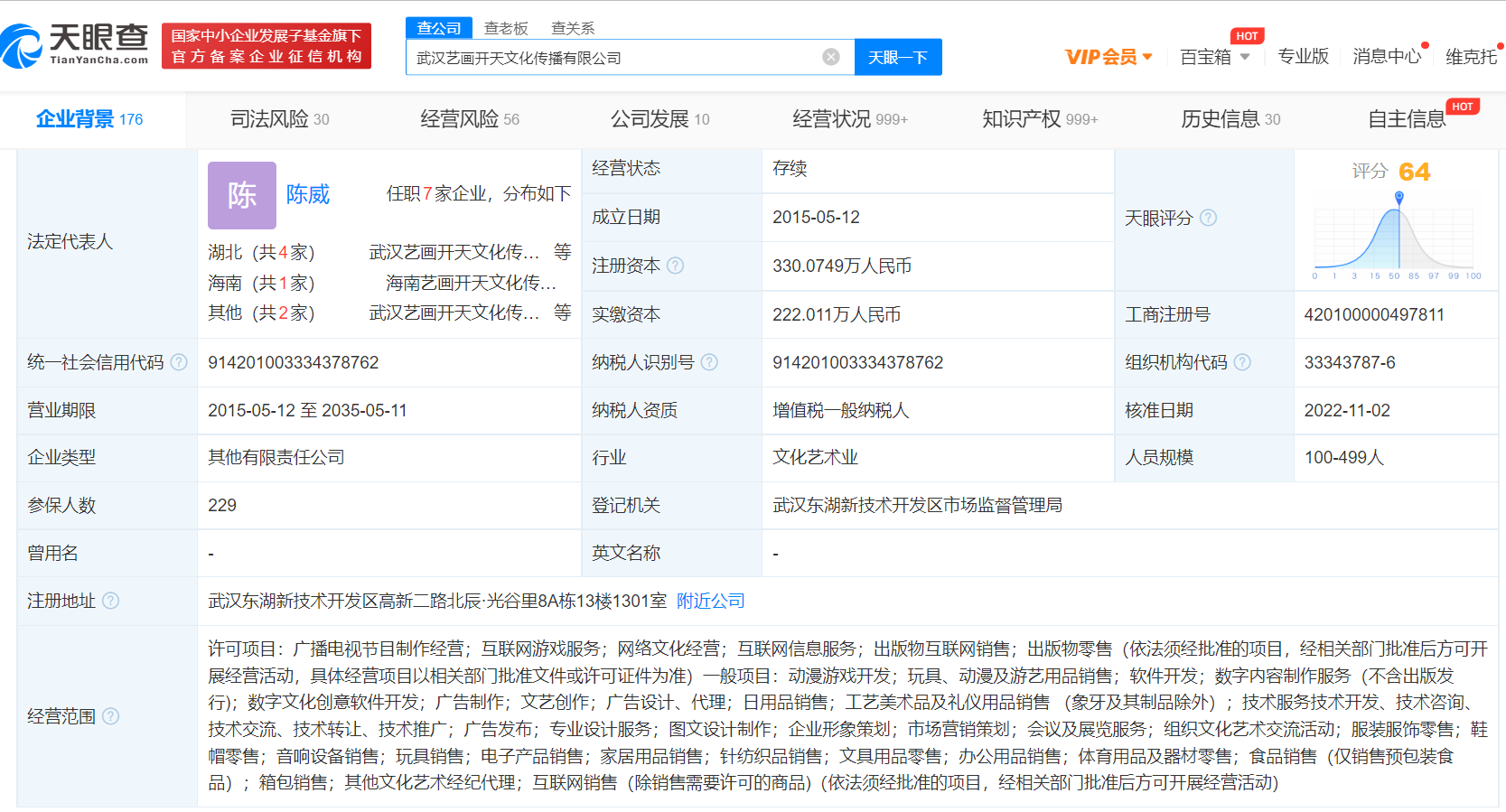This screenshot has width=1506, height=812.
Task: Open the 维克托 user account menu
Action: [1472, 57]
